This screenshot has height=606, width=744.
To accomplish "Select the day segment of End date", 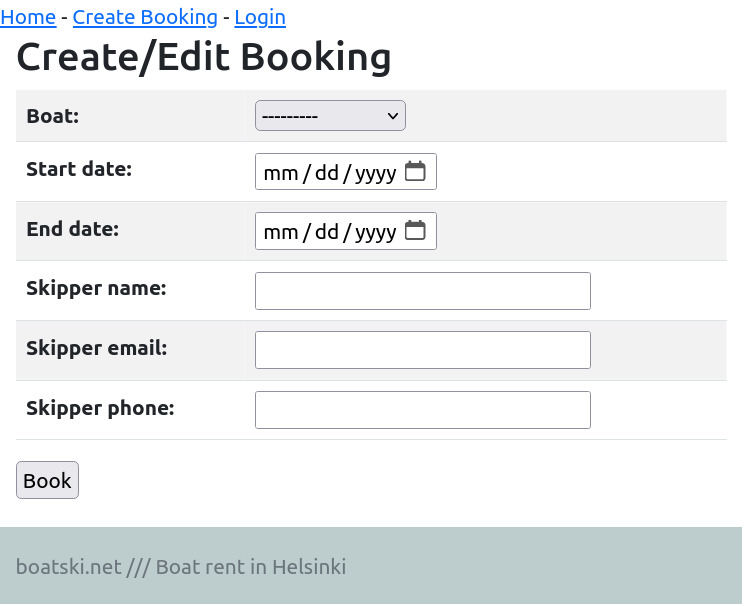I will 327,232.
